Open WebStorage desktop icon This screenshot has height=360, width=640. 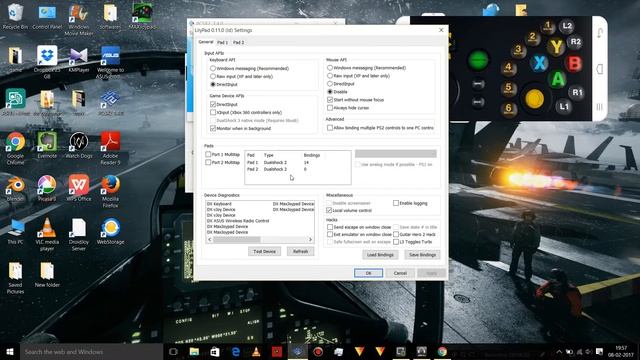pos(110,231)
